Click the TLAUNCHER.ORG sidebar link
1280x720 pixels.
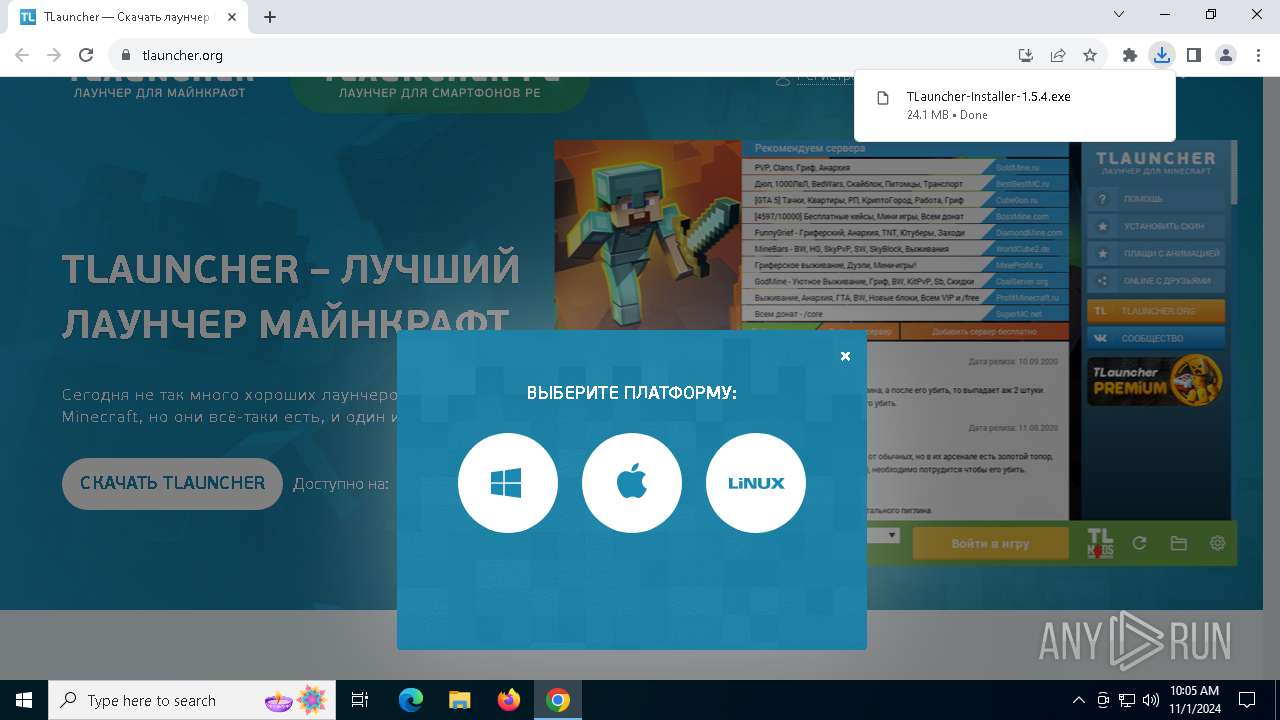click(1155, 311)
